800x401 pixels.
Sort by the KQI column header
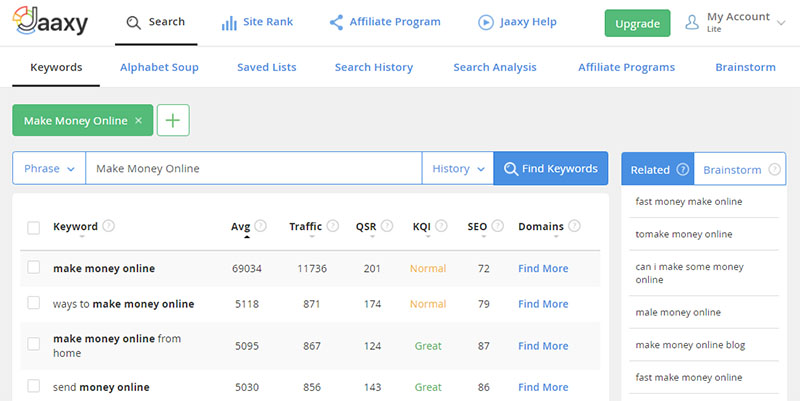pyautogui.click(x=421, y=227)
